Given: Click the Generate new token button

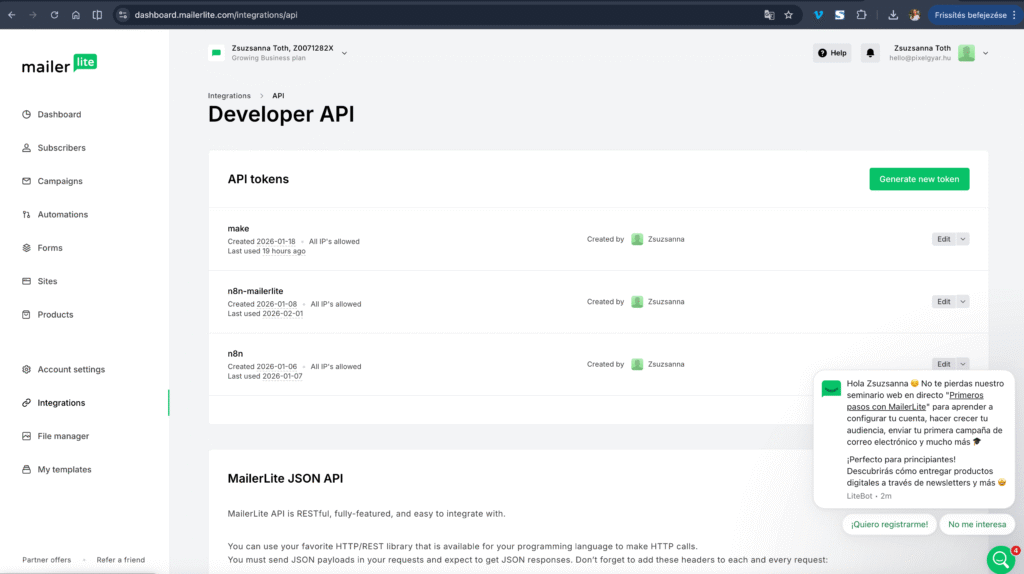Looking at the screenshot, I should coord(918,179).
